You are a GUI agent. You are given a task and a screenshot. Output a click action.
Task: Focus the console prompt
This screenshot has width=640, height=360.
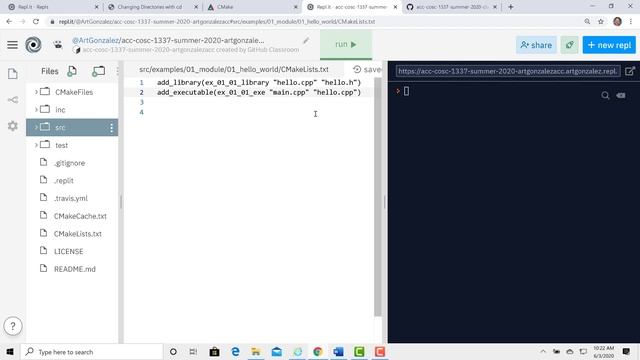pyautogui.click(x=406, y=91)
